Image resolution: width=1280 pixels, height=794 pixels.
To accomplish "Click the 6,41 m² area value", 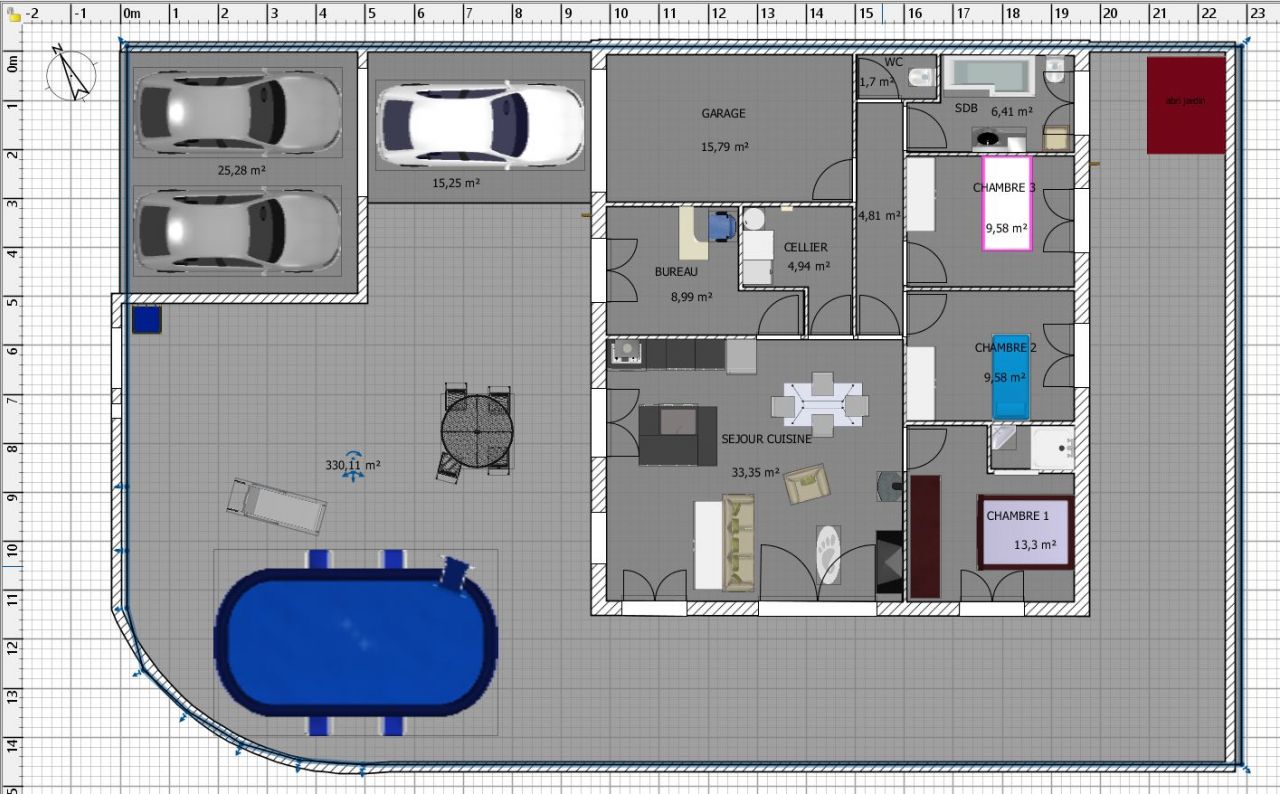I will [1012, 113].
